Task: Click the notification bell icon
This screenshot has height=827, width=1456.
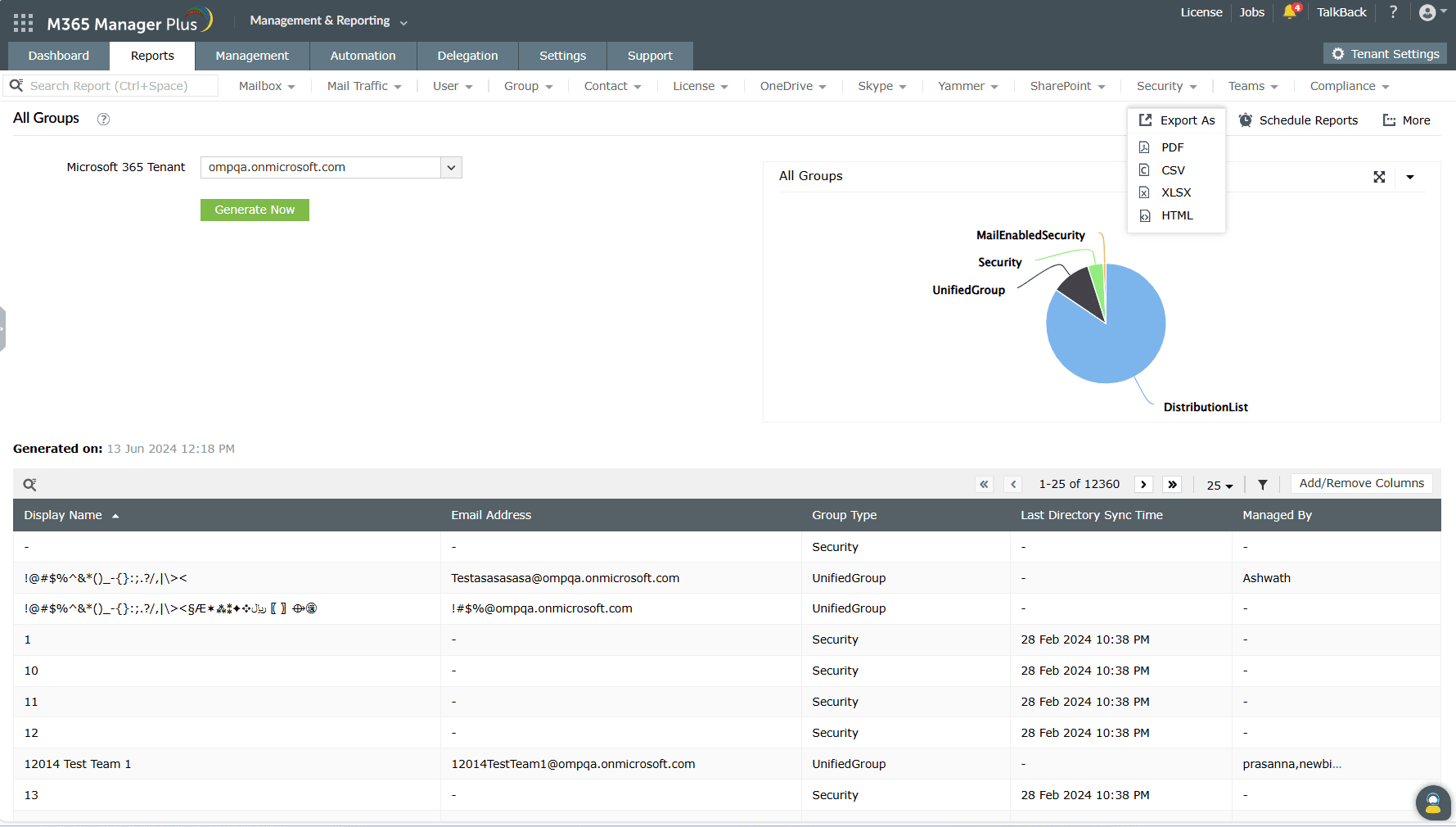Action: pos(1291,11)
